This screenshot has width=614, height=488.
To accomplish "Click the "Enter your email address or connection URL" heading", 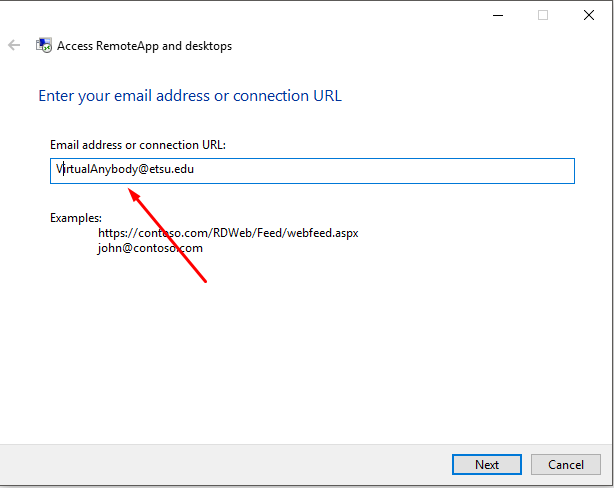I will tap(190, 96).
